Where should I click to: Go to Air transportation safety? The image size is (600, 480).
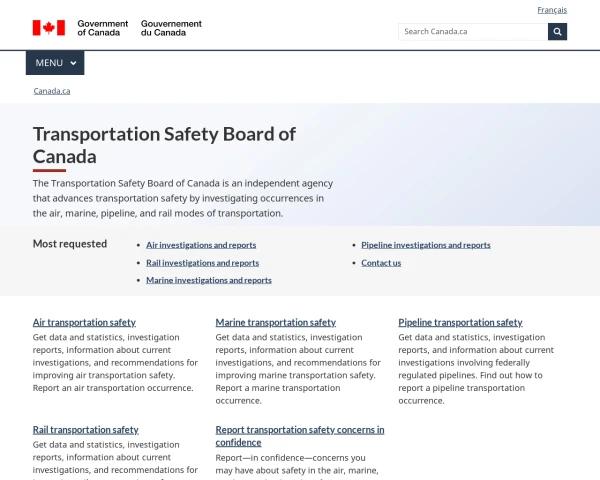(x=84, y=323)
